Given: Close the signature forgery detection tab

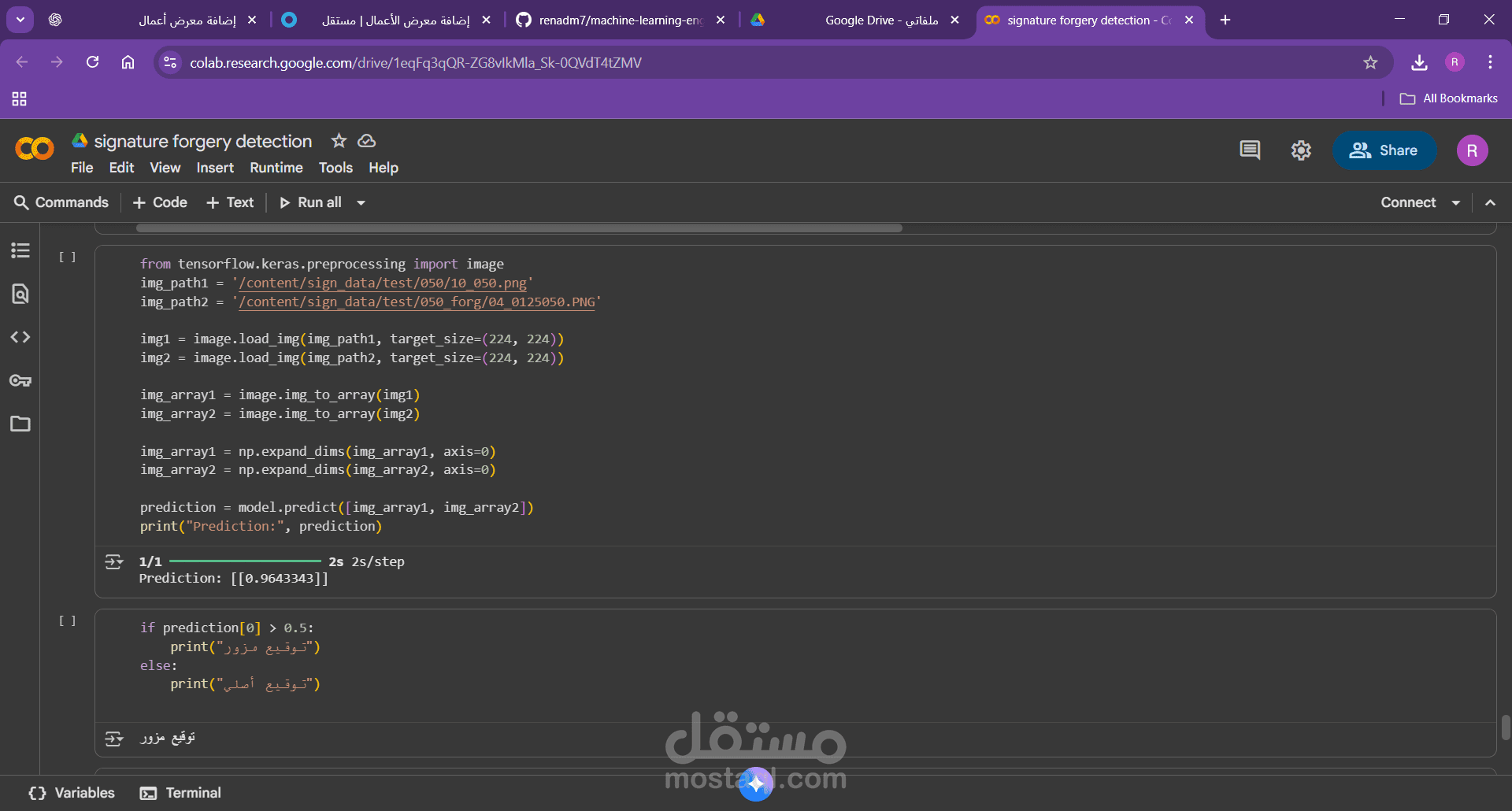Looking at the screenshot, I should (x=1189, y=20).
